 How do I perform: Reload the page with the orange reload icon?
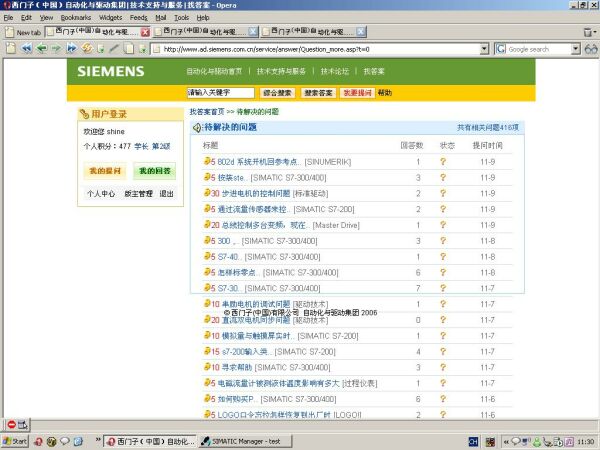pos(87,49)
